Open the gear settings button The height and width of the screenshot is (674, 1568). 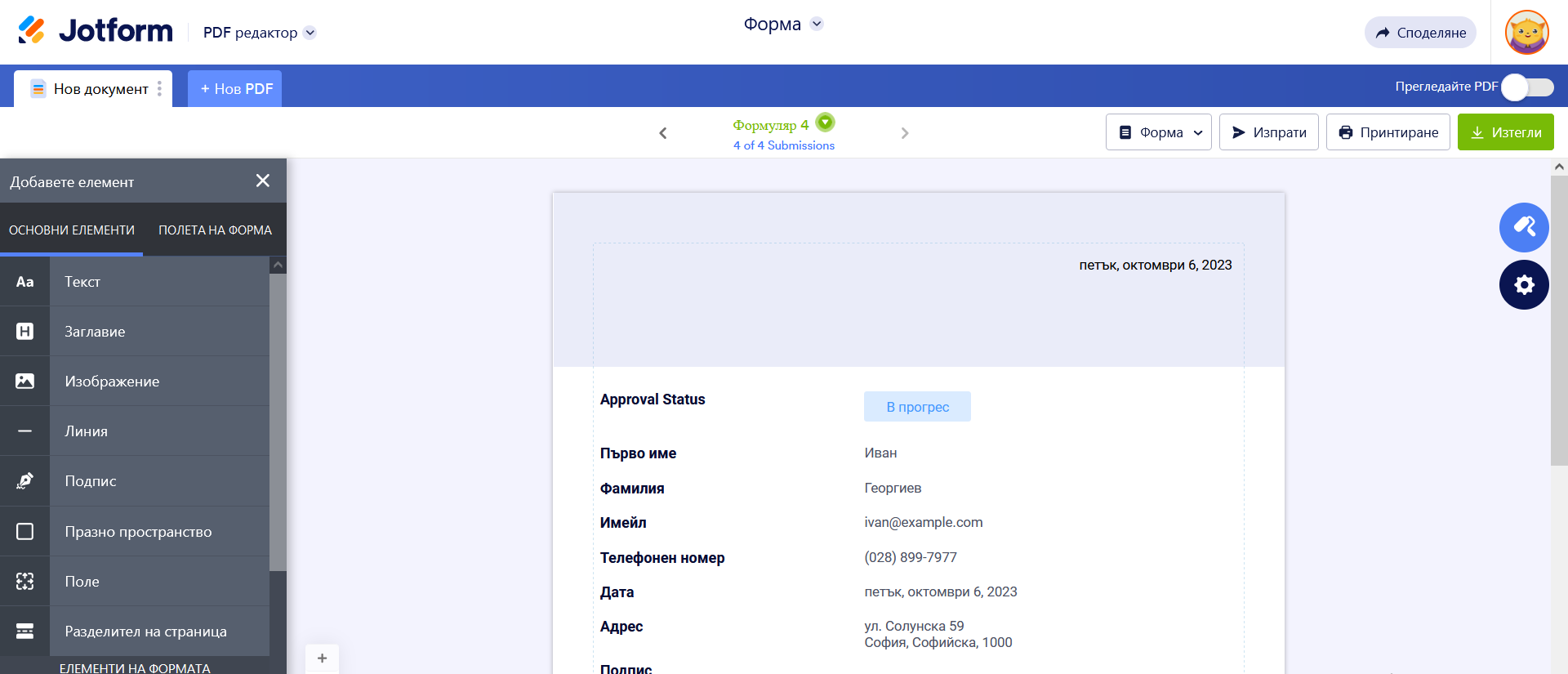pyautogui.click(x=1524, y=284)
